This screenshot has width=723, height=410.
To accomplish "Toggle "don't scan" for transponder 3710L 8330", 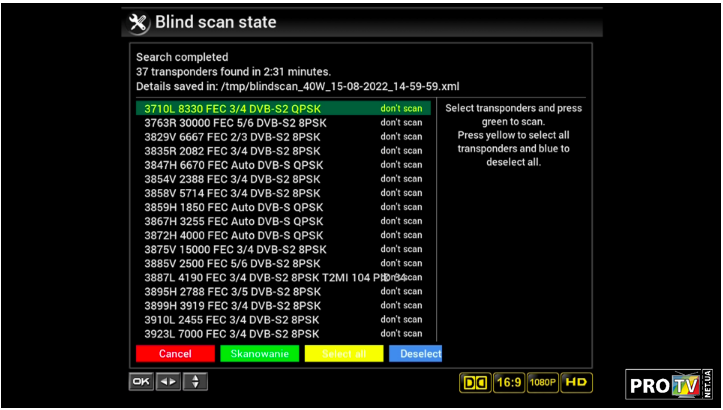I will point(401,108).
